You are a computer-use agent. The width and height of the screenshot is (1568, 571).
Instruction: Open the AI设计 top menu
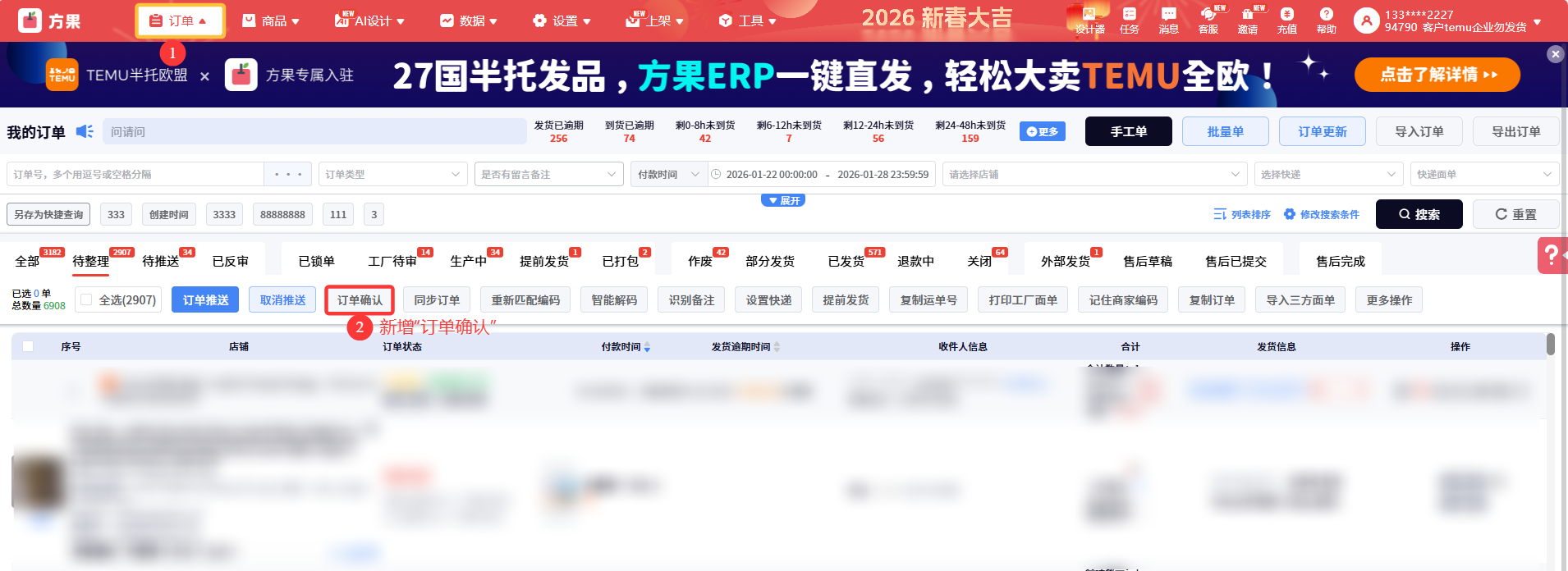(x=369, y=21)
